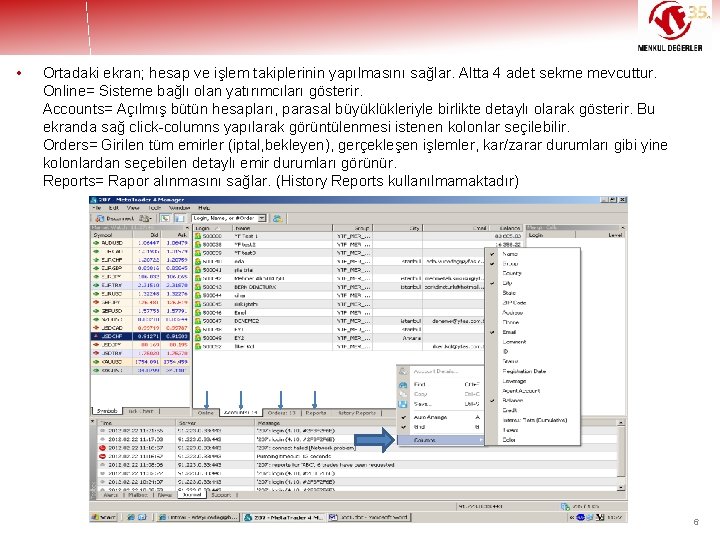Click the icon beside Account Details

403,371
